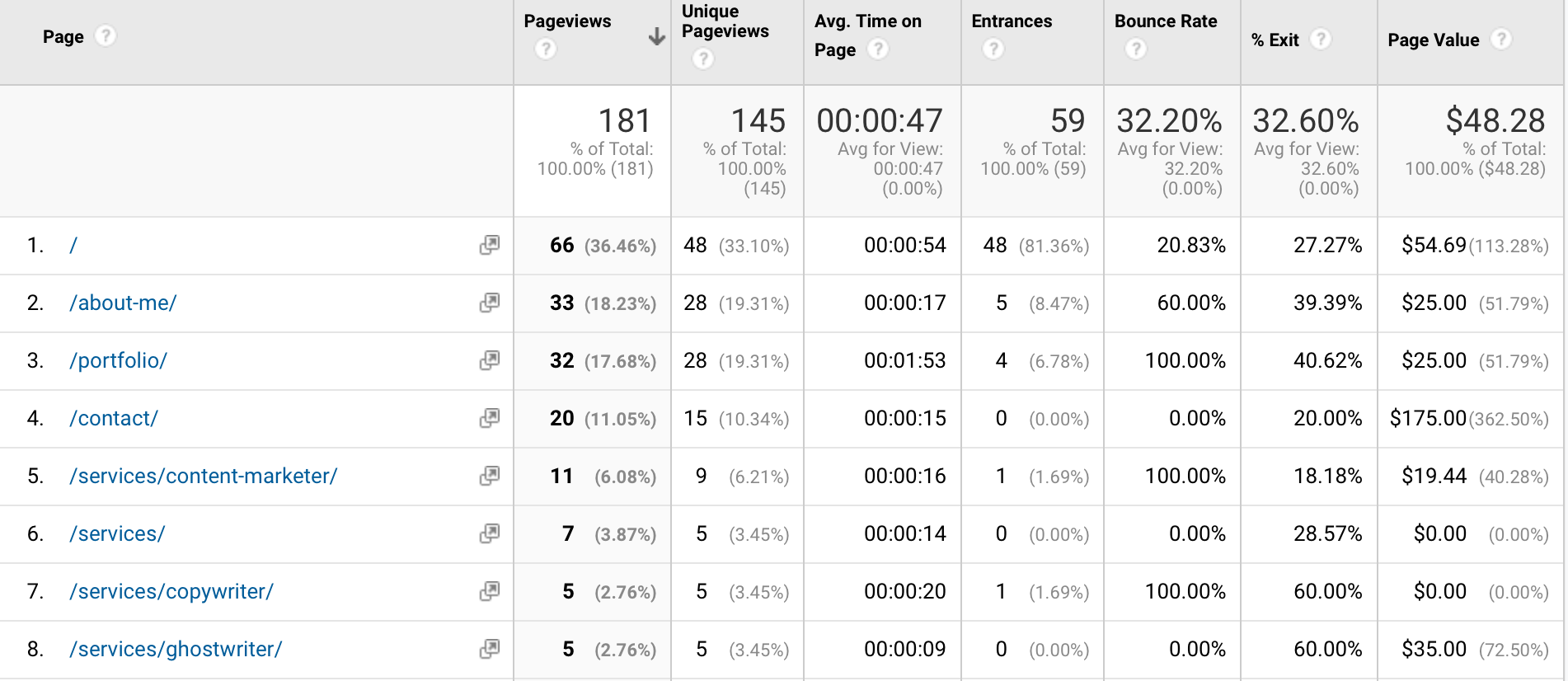1568x681 pixels.
Task: Open the Entrances column help tooltip
Action: tap(993, 49)
